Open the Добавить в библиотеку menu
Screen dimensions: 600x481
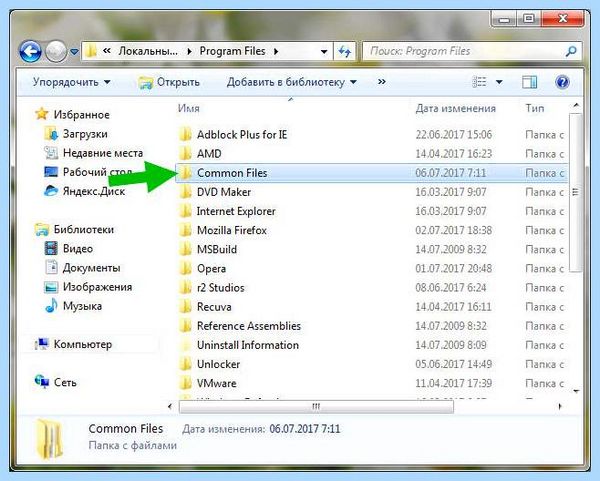(292, 82)
